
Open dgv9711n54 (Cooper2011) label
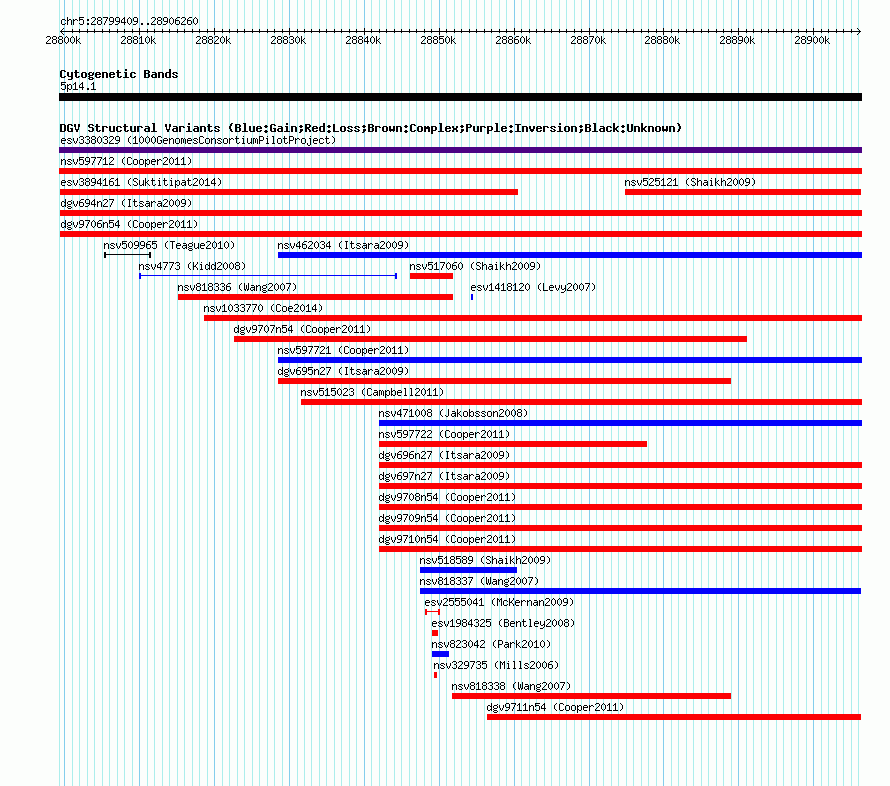pos(555,707)
